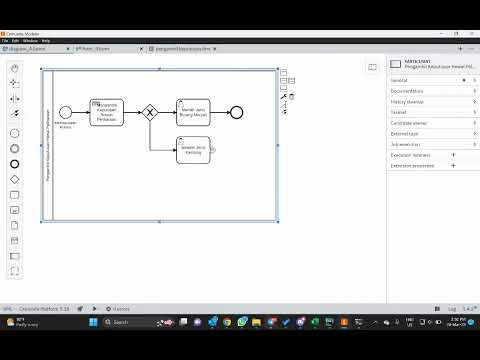Open the Windows Start menu
Viewport: 480px width, 360px height.
click(93, 322)
